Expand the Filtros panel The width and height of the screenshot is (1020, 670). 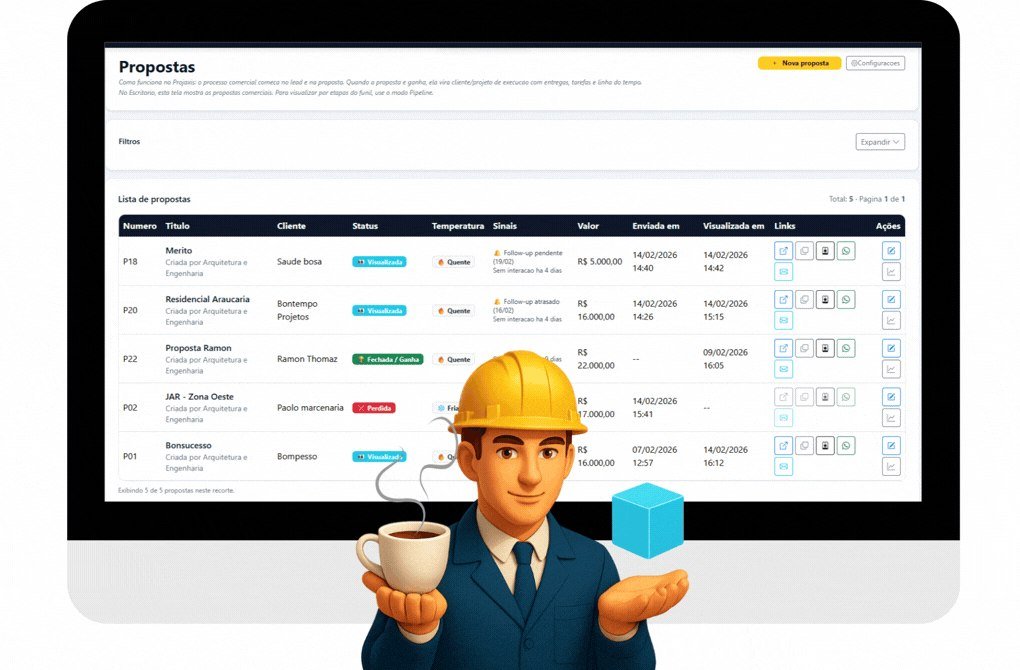[879, 142]
